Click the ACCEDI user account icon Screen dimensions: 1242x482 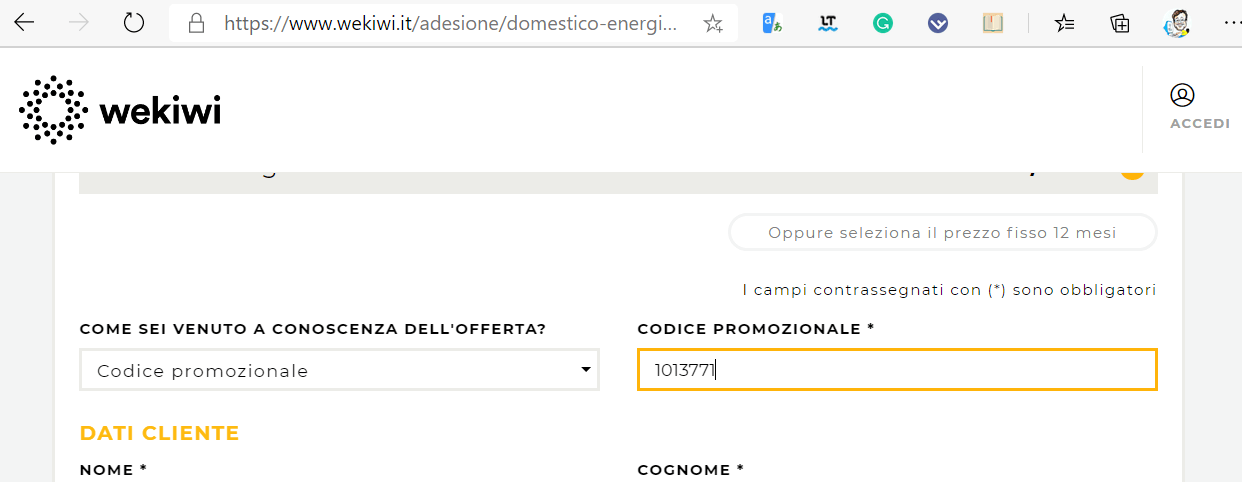[1183, 96]
